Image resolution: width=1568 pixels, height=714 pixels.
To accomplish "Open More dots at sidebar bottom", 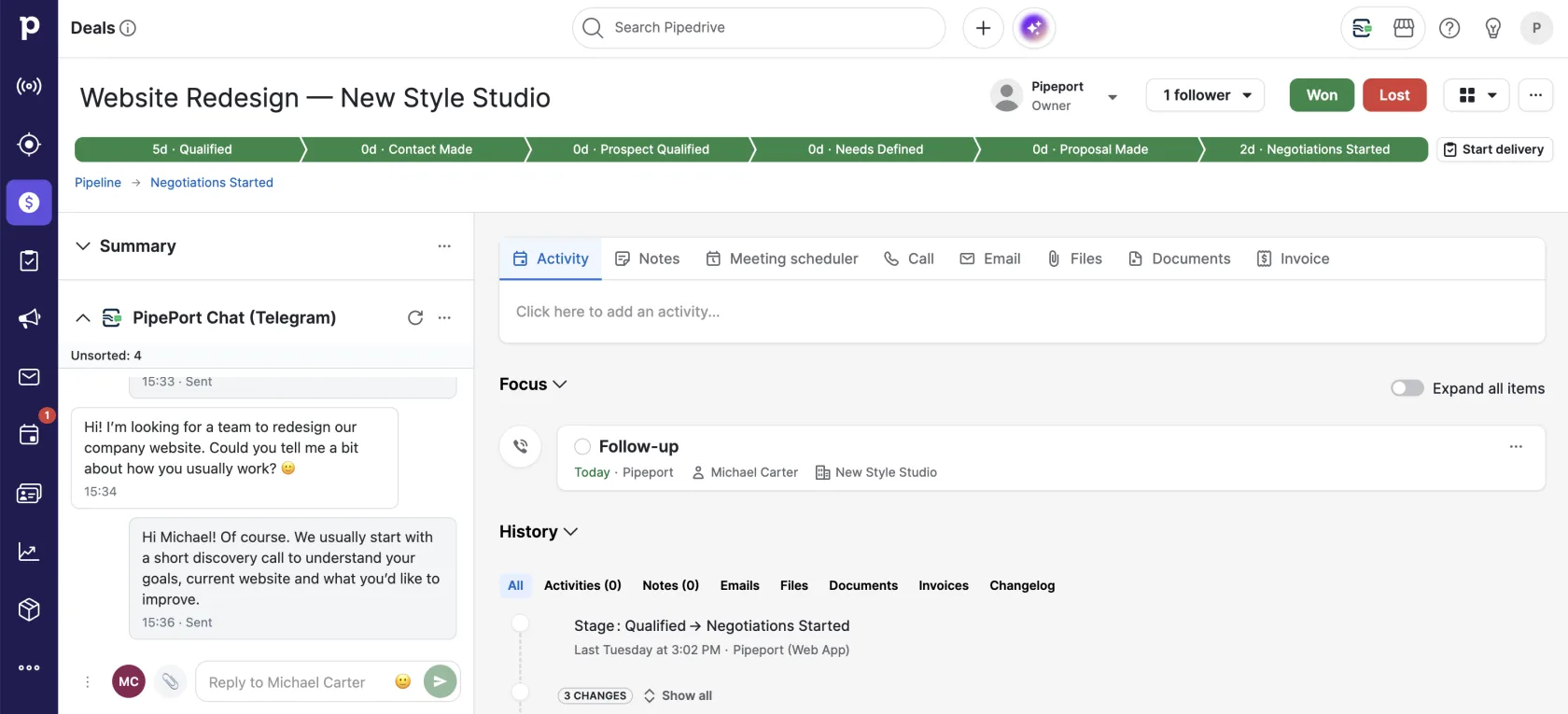I will pos(29,667).
